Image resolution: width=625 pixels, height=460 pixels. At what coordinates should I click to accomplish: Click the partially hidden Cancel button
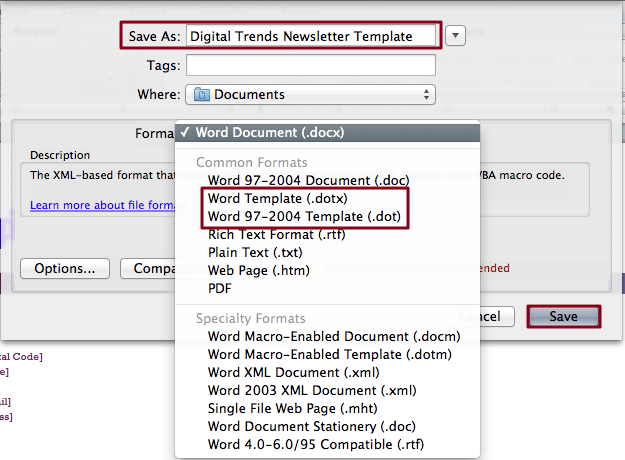pyautogui.click(x=497, y=316)
